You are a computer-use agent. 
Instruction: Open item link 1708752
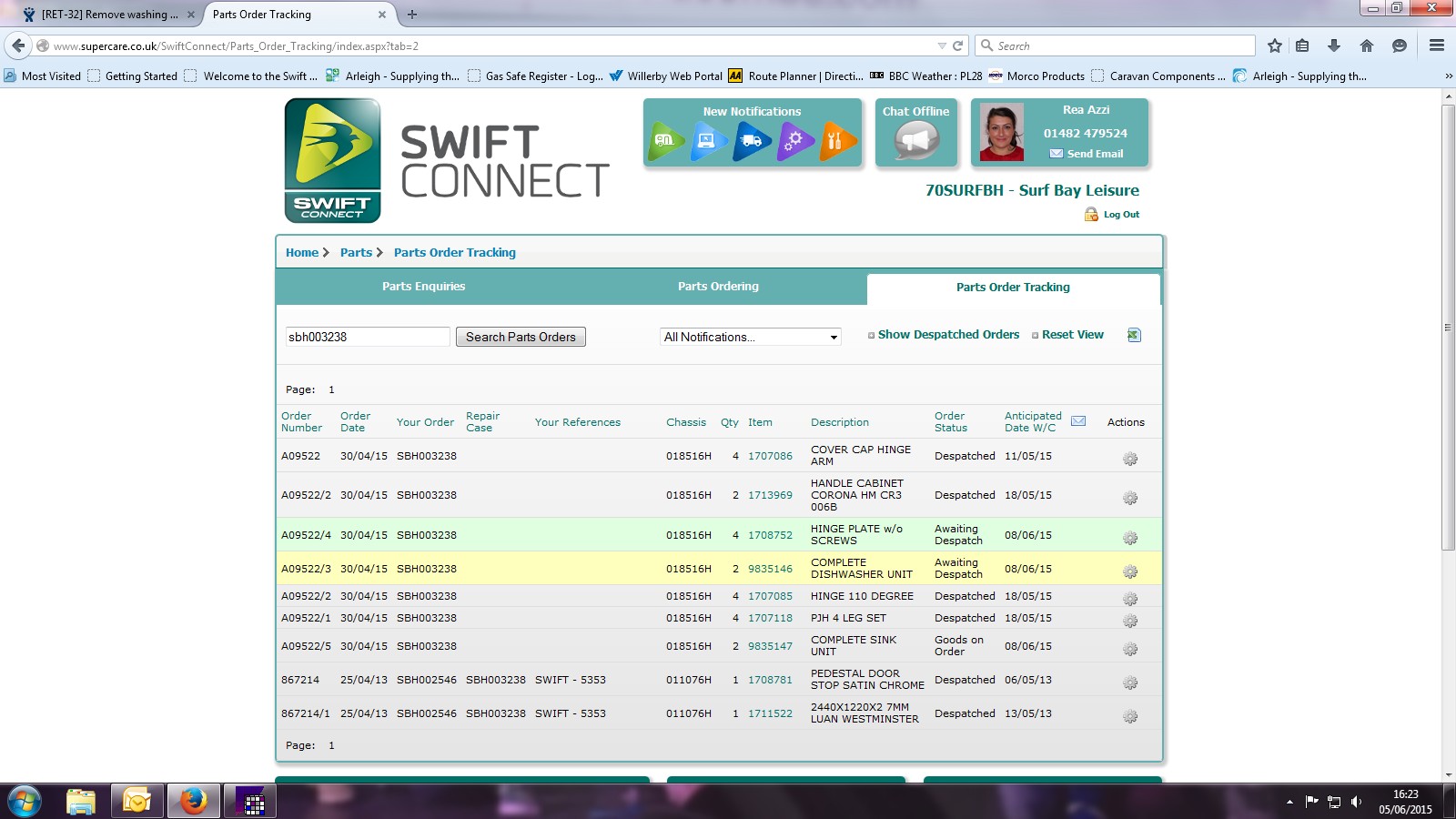pos(770,535)
